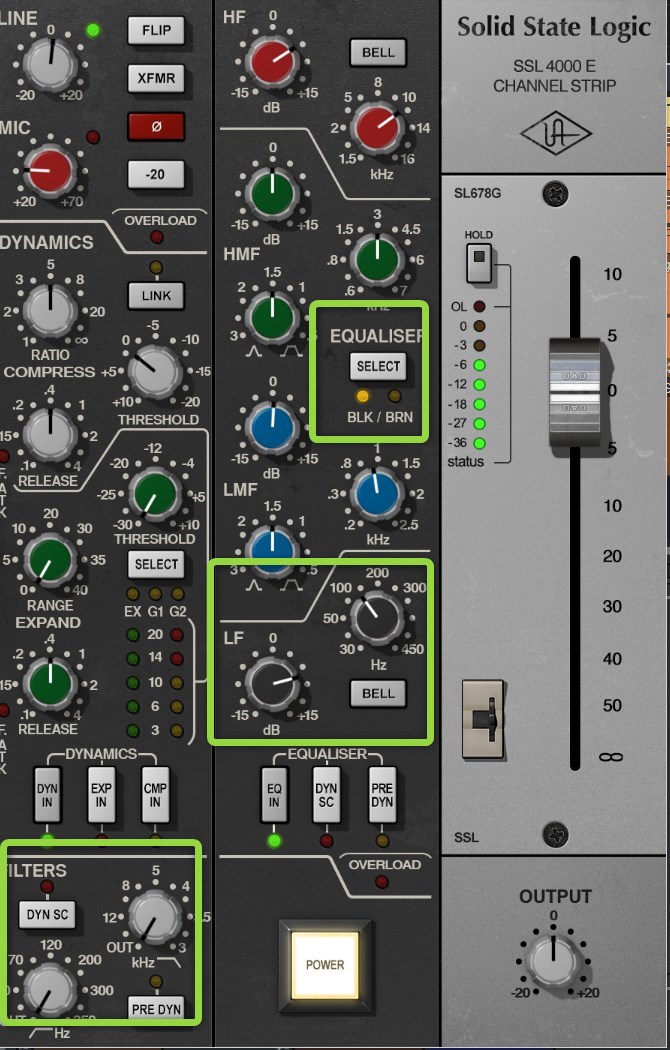Click the green HMF gain knob
670x1050 pixels.
pyautogui.click(x=272, y=194)
